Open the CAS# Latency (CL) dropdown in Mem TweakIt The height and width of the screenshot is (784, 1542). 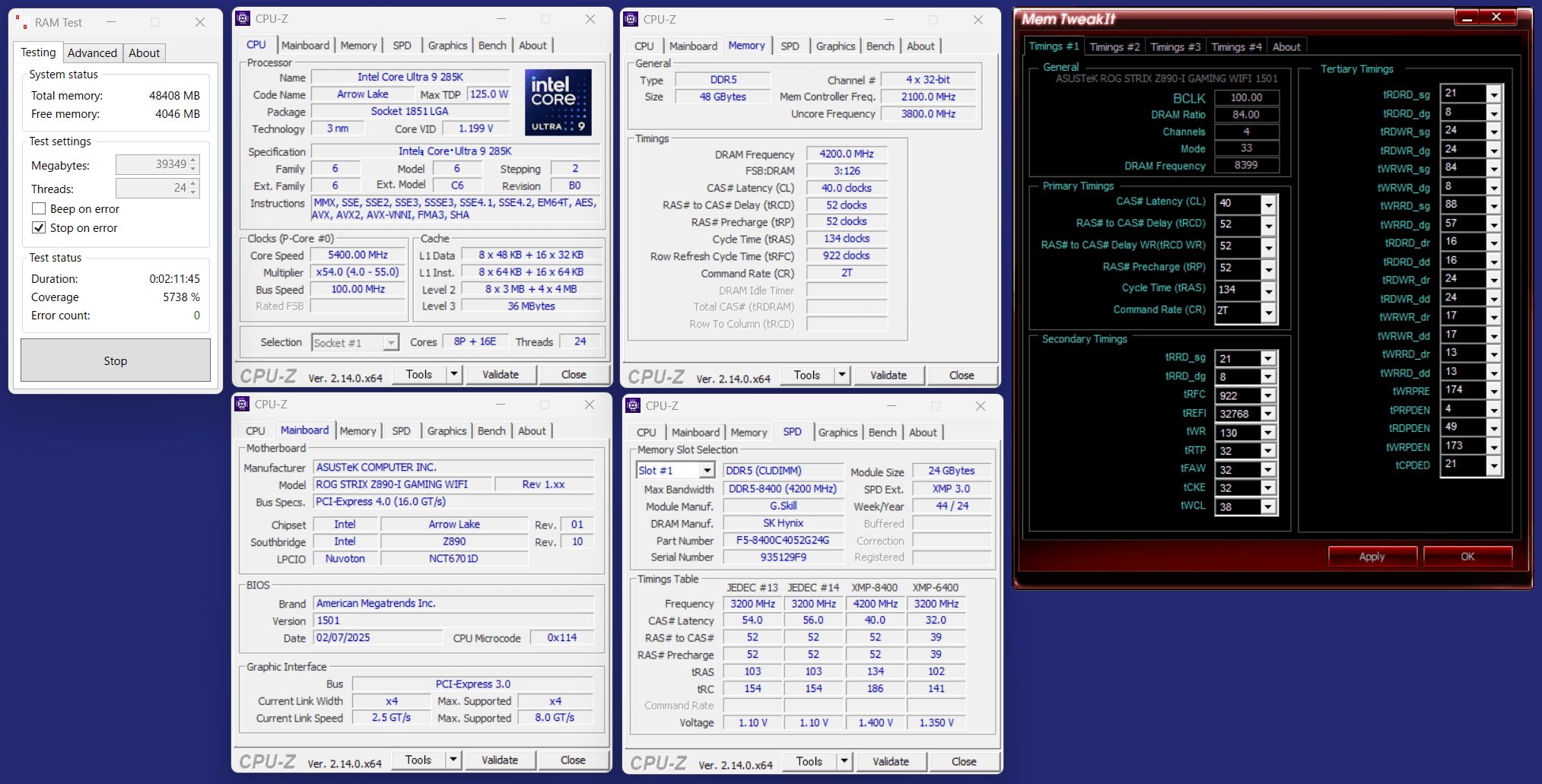pos(1268,204)
